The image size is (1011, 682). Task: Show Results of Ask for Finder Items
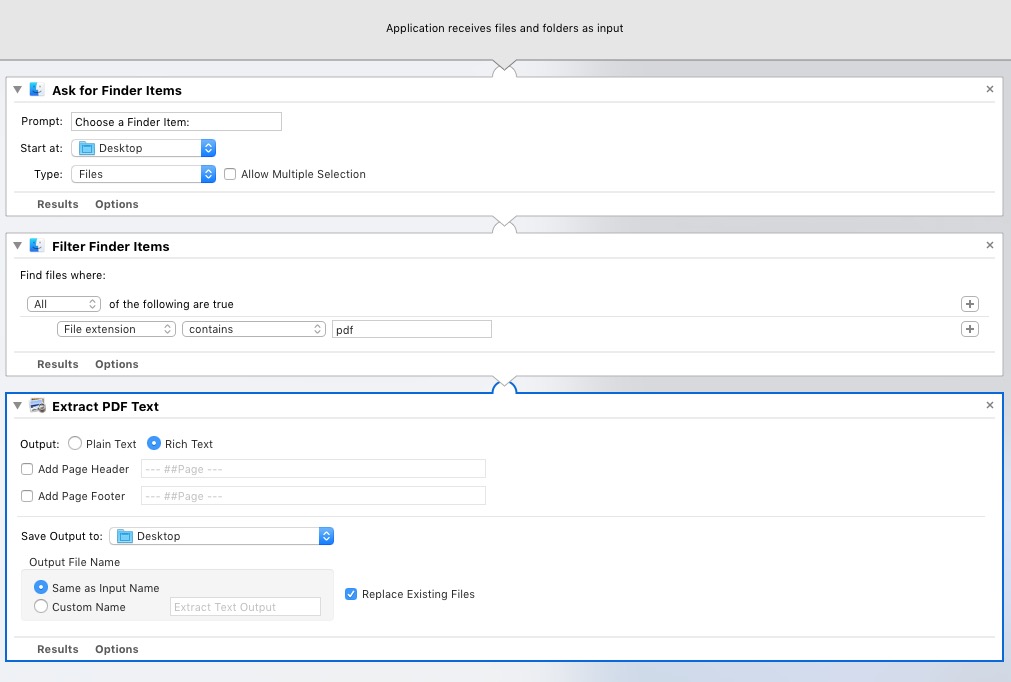(x=58, y=204)
